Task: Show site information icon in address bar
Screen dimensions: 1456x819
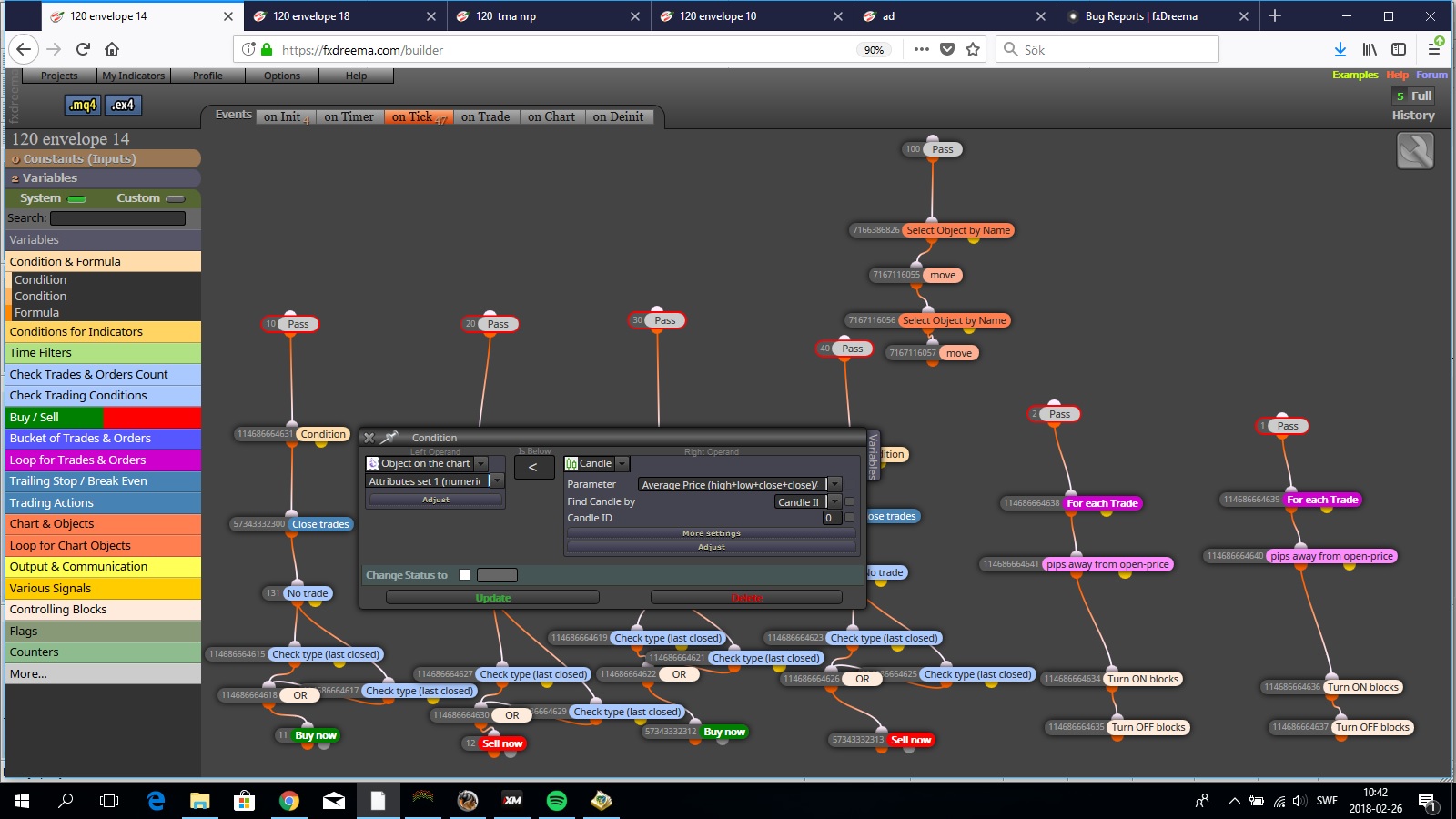Action: pos(248,49)
